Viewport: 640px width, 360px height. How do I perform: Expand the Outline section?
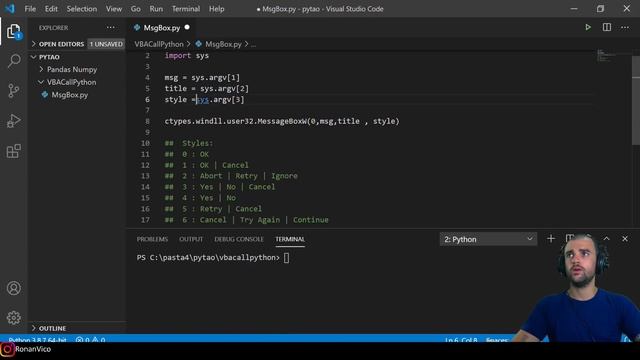[49, 328]
